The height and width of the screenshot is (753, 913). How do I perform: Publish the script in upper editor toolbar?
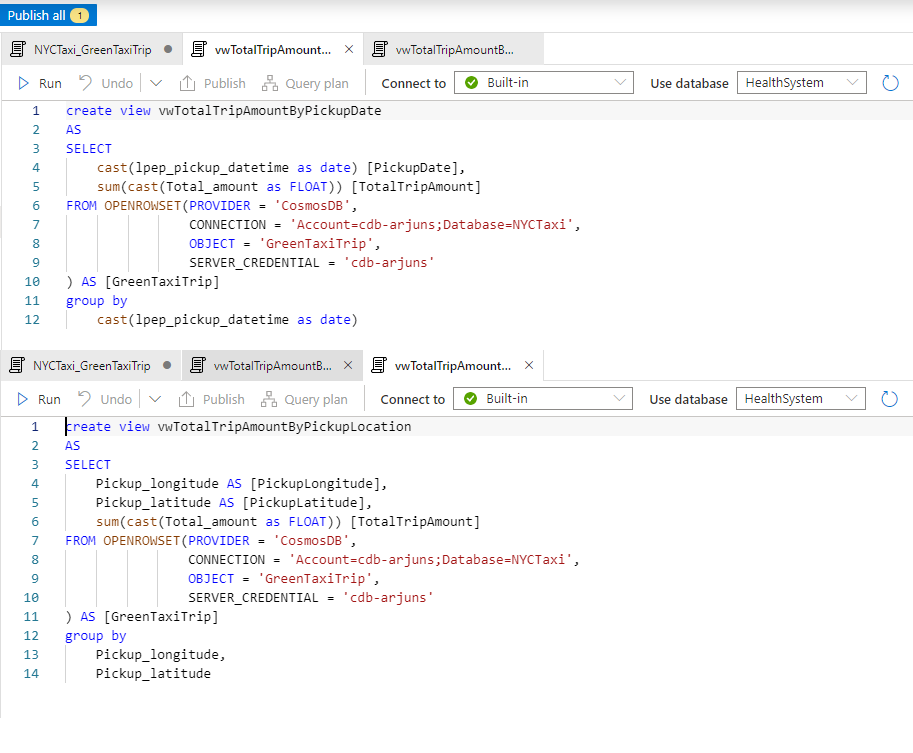point(213,84)
